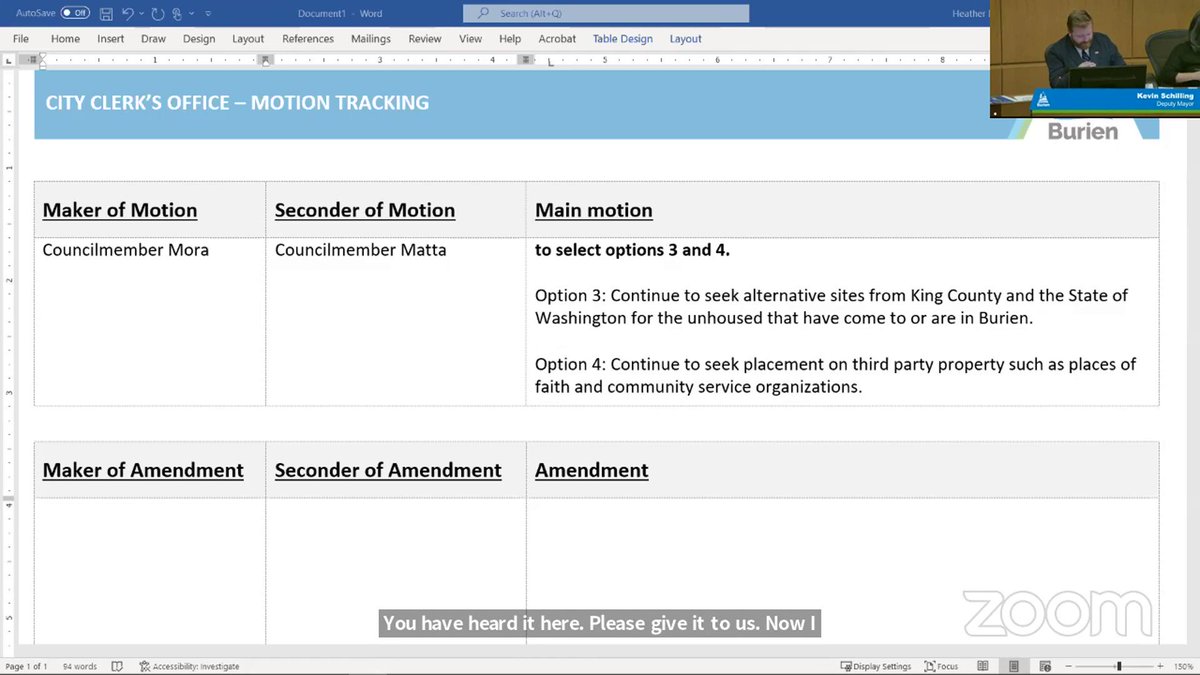
Task: Click the Page 1 of 1 indicator
Action: point(27,666)
